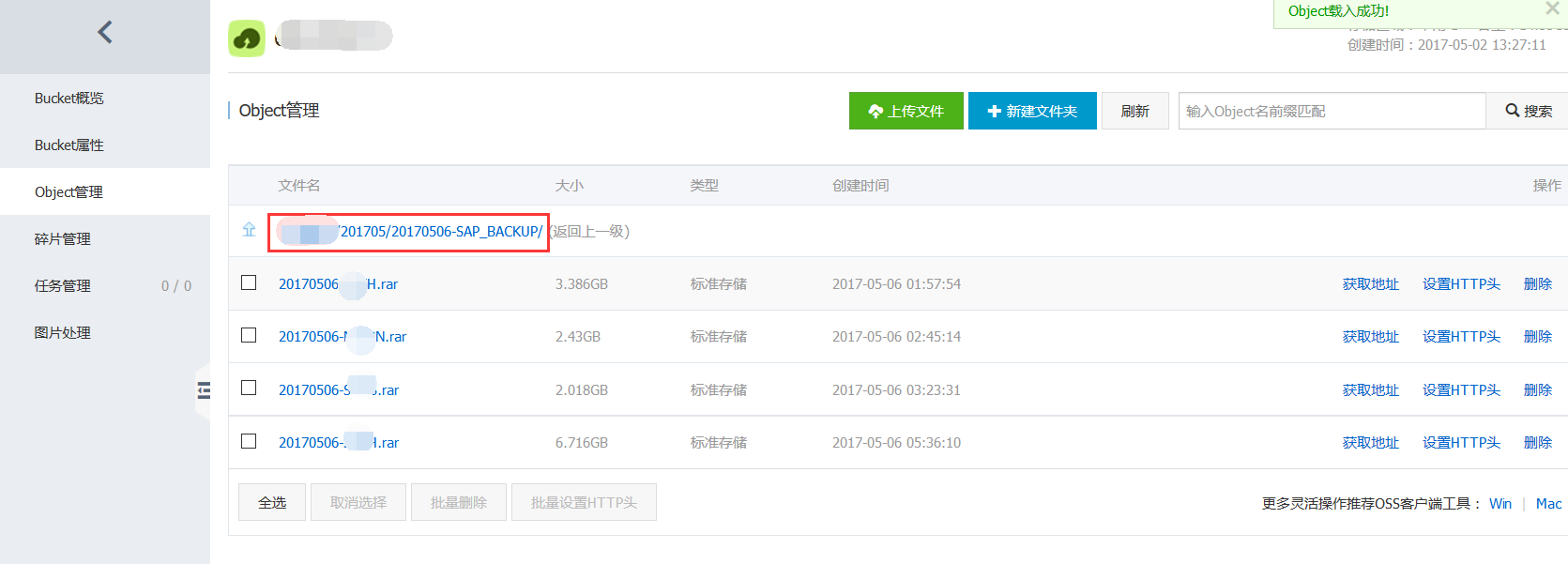Click the 6.716GB size cell
The width and height of the screenshot is (1568, 564).
click(x=582, y=443)
